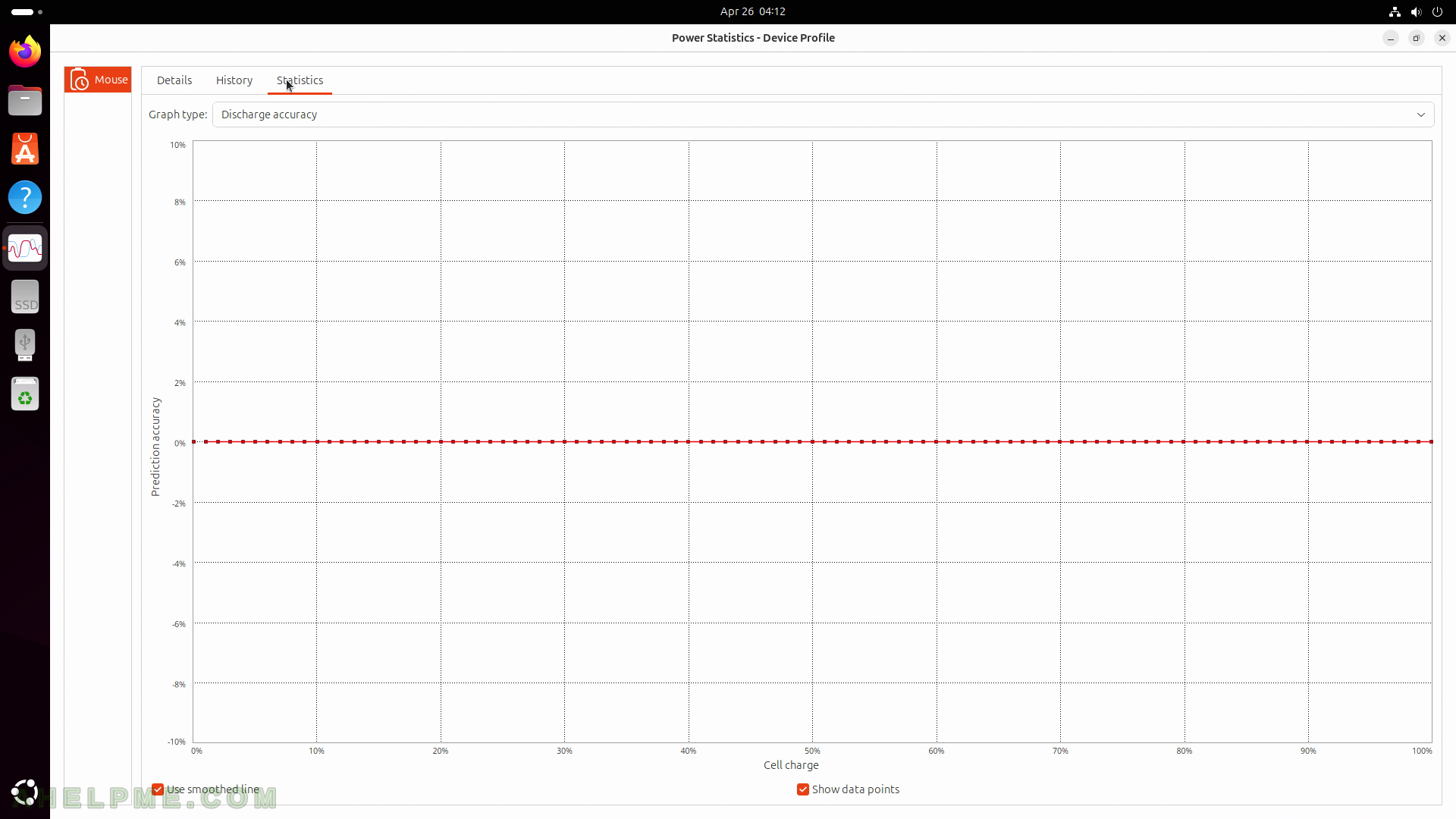This screenshot has width=1456, height=819.
Task: Open the Help question-mark dock icon
Action: point(25,197)
